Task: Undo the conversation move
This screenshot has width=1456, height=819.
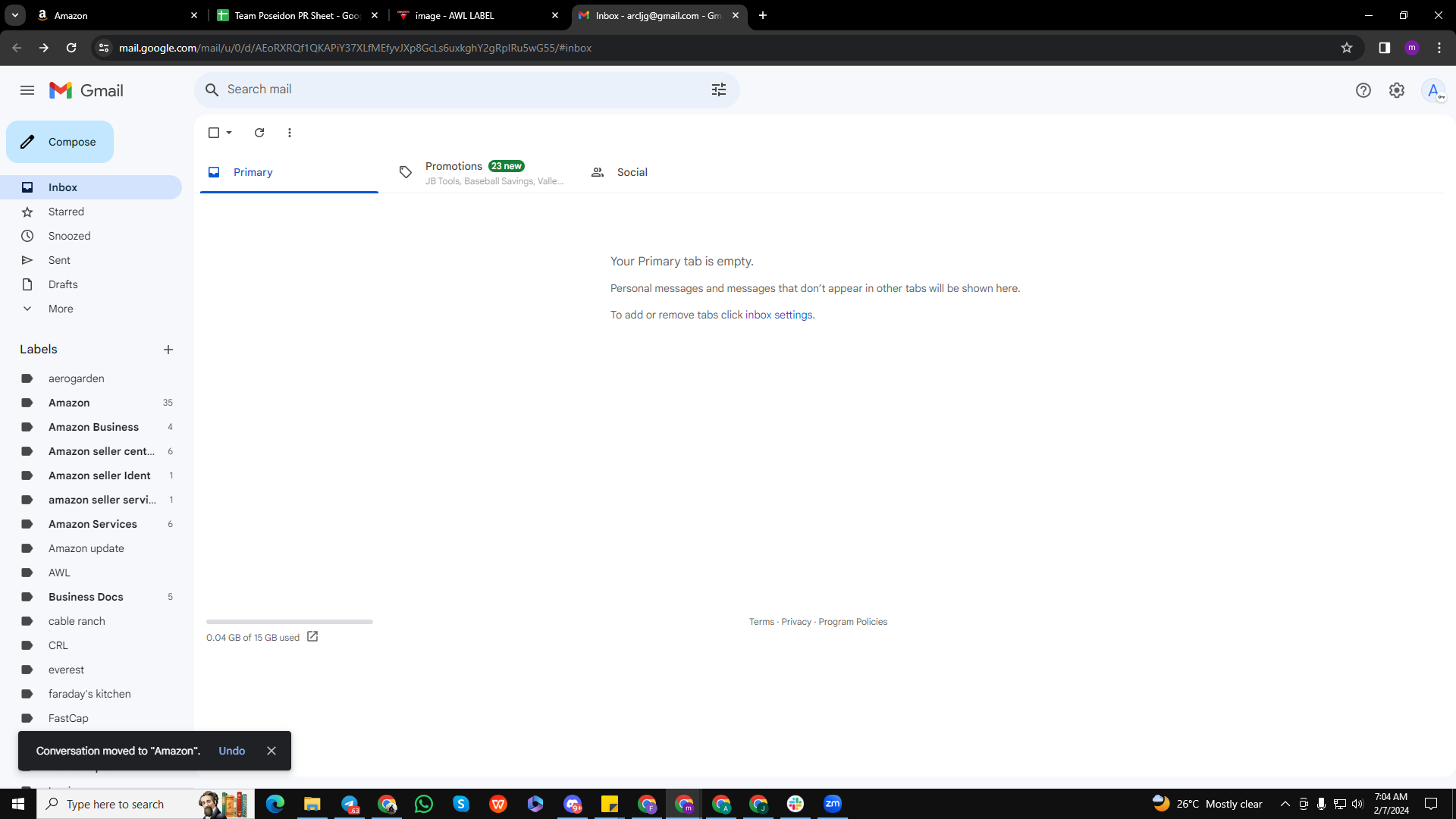Action: pyautogui.click(x=232, y=751)
